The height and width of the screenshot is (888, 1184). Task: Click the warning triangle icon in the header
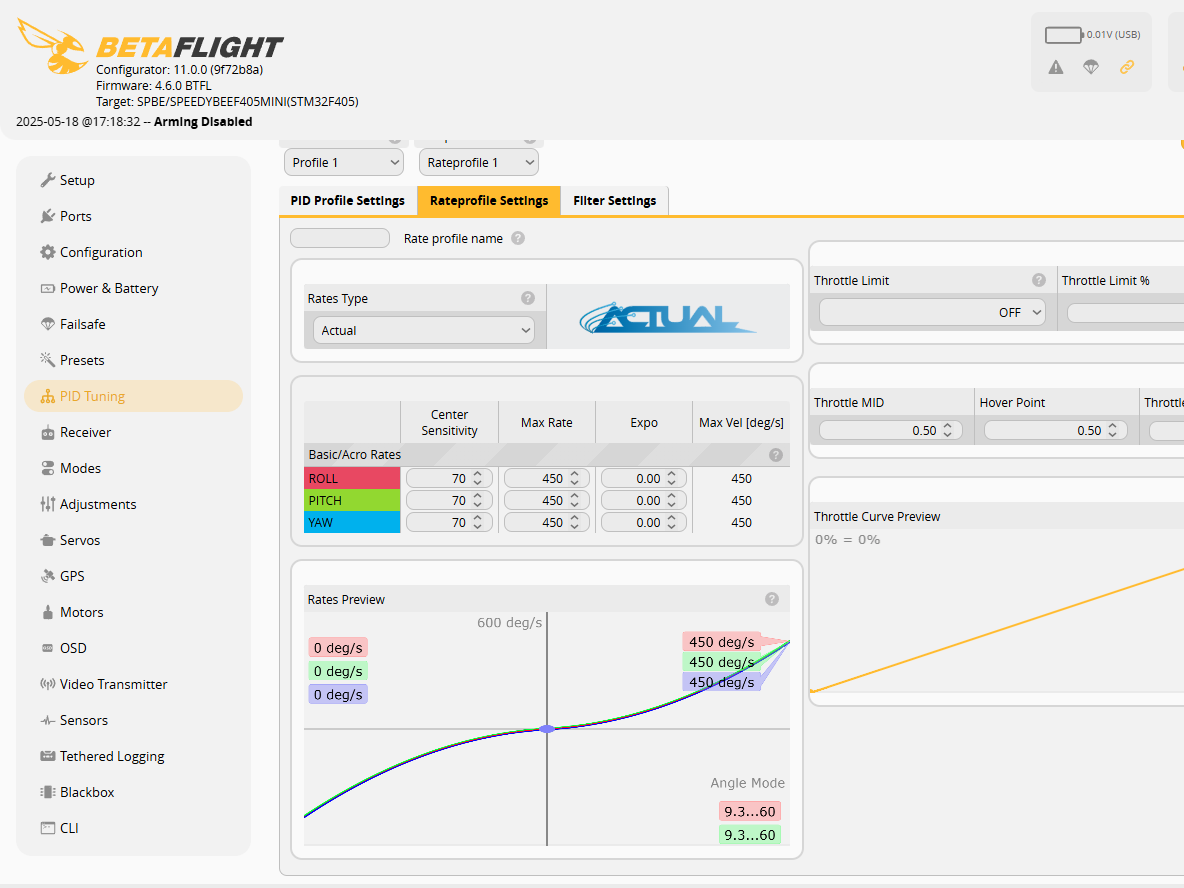click(1055, 67)
